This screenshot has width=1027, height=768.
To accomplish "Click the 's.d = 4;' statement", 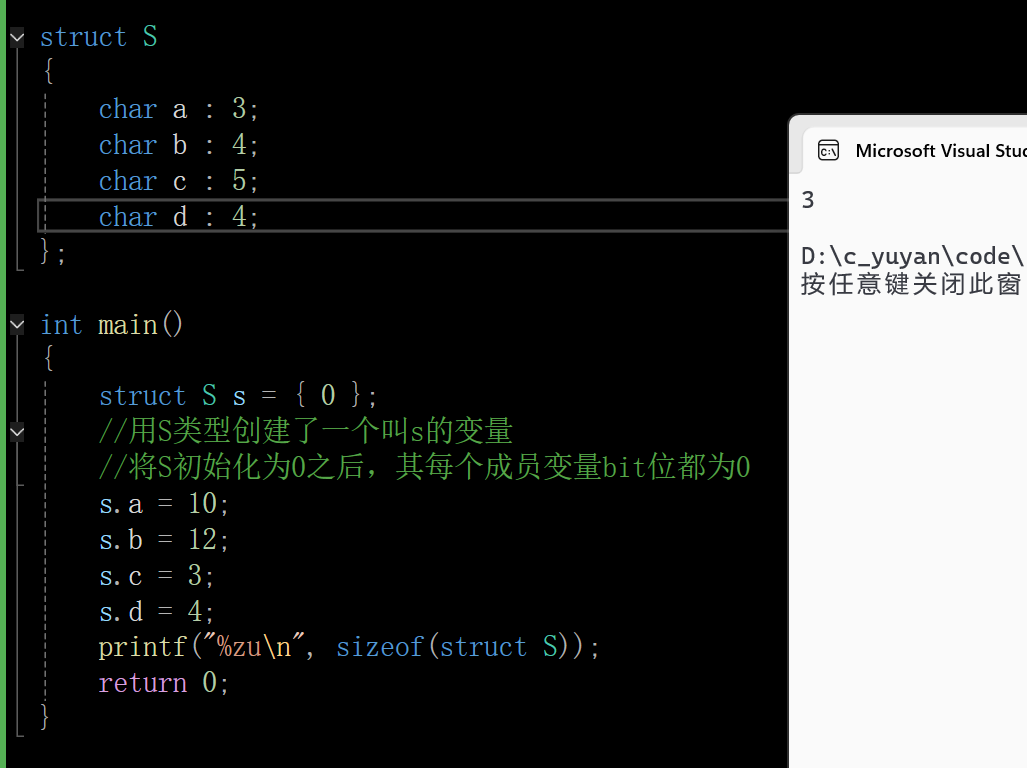I will (156, 612).
